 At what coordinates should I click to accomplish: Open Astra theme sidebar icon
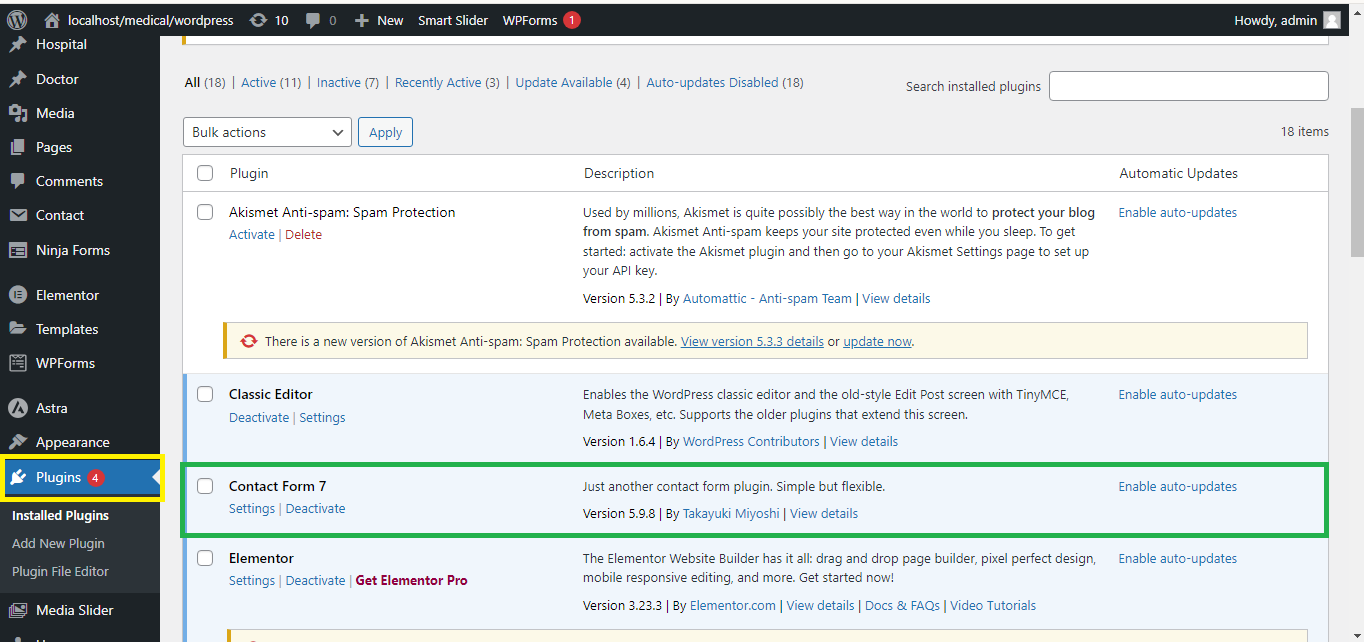point(17,408)
